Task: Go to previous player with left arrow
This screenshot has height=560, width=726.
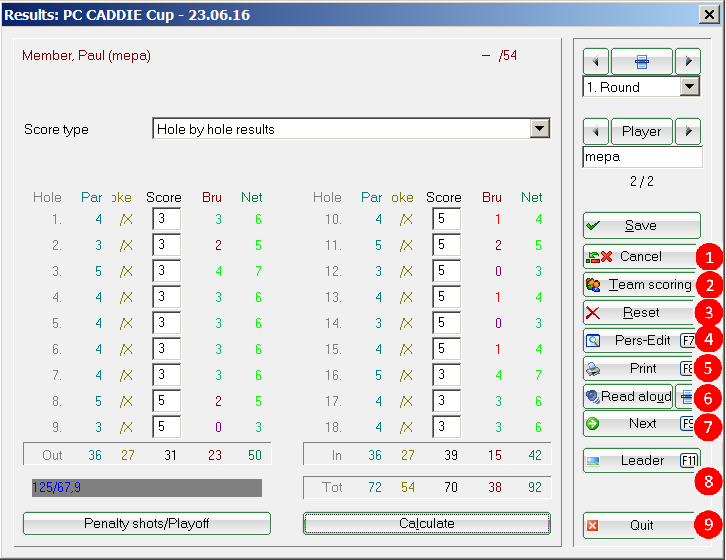Action: 595,132
